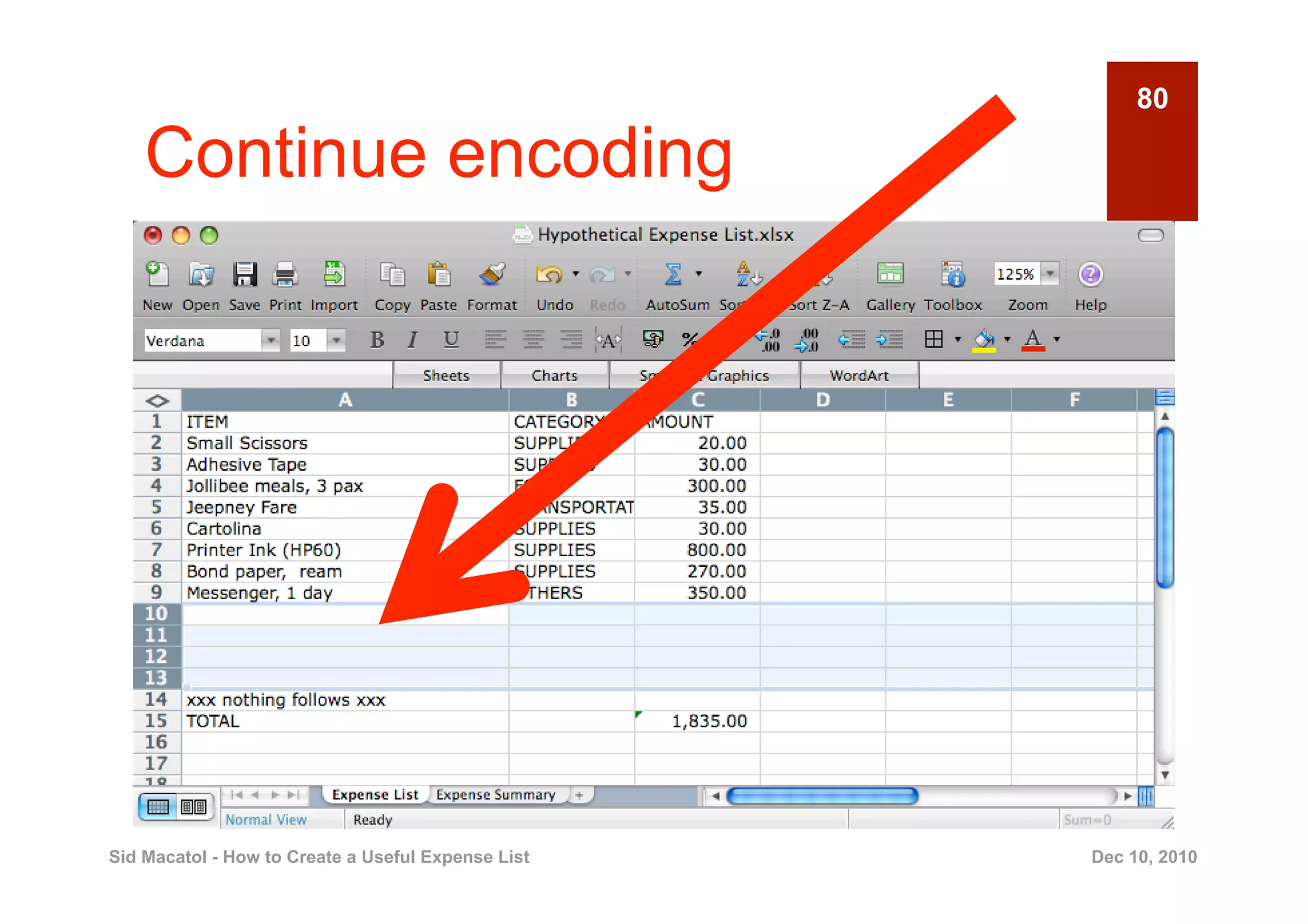Screen dimensions: 1308x924
Task: Expand the font color options arrow
Action: [1057, 339]
